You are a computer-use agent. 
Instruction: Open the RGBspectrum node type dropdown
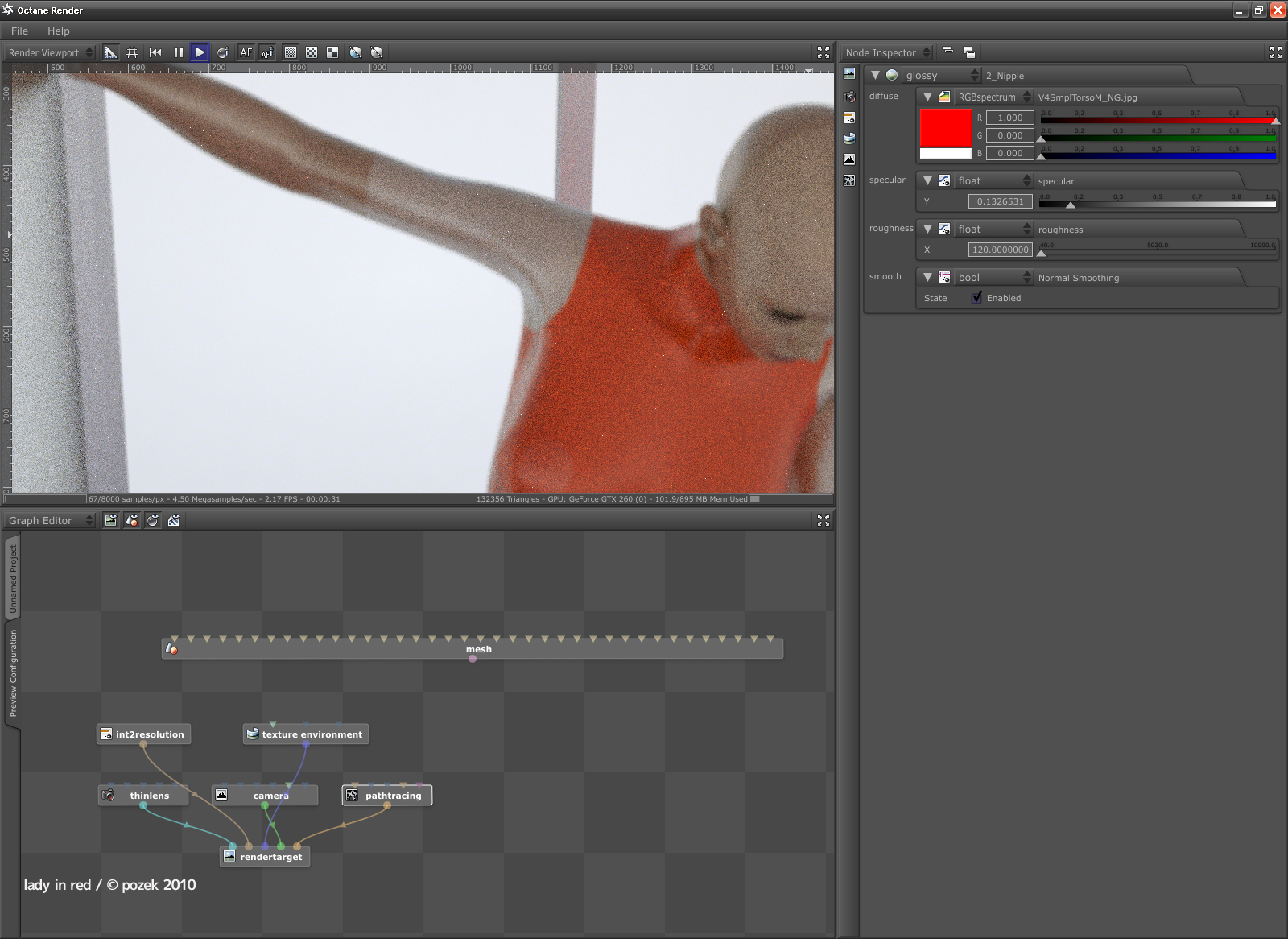(x=993, y=97)
